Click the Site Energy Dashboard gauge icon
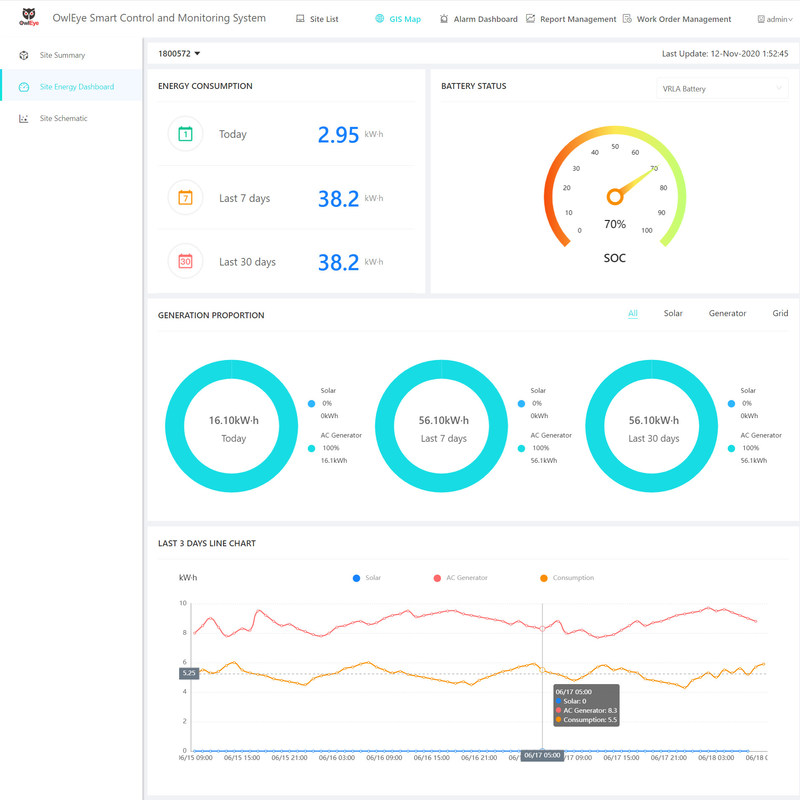 click(x=24, y=87)
